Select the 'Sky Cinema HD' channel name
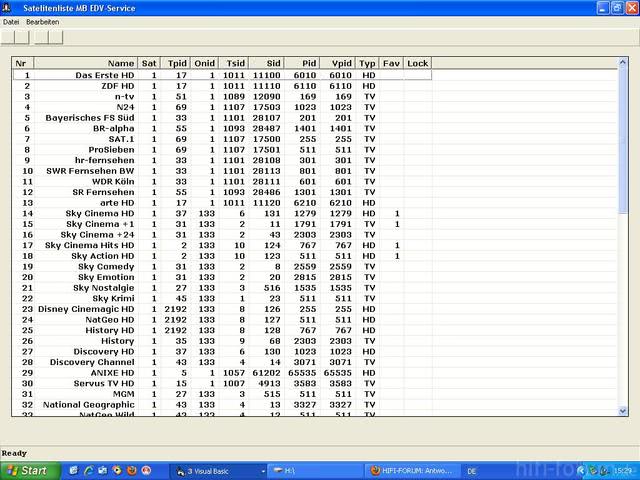 (x=100, y=213)
